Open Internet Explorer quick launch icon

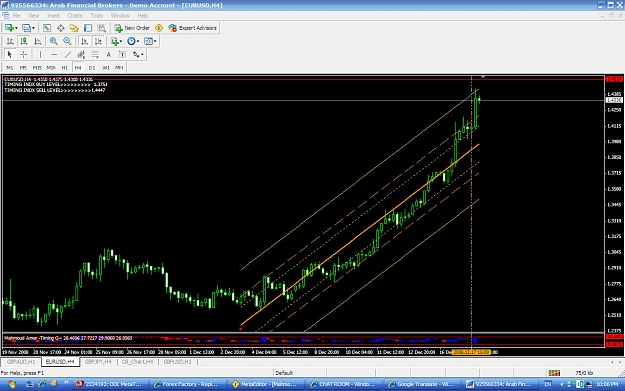point(42,384)
